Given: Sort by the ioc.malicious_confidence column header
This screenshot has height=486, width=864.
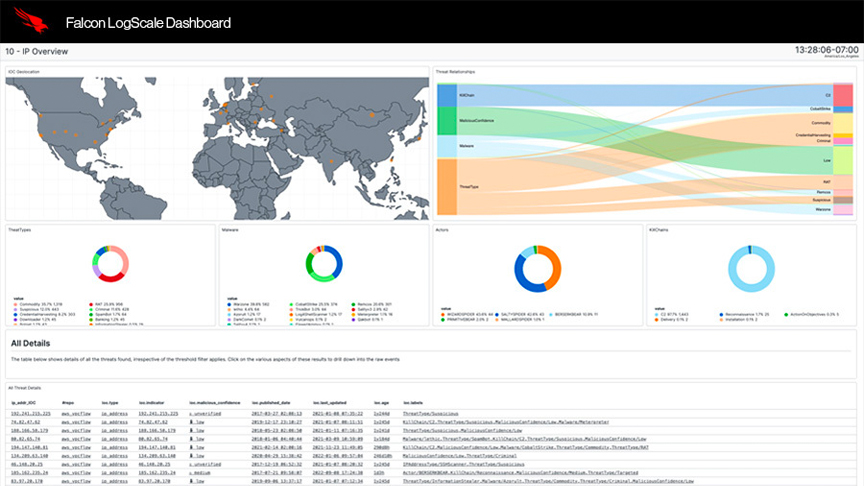Looking at the screenshot, I should (x=215, y=403).
